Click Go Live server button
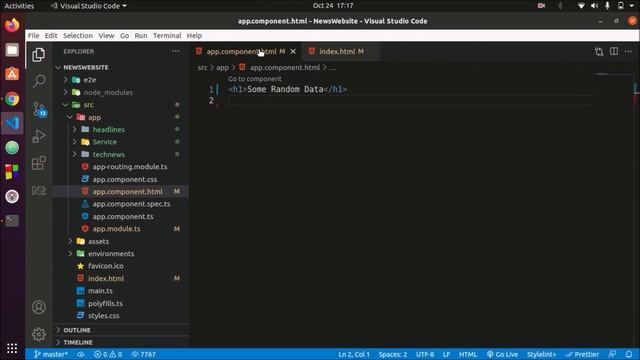 (502, 354)
